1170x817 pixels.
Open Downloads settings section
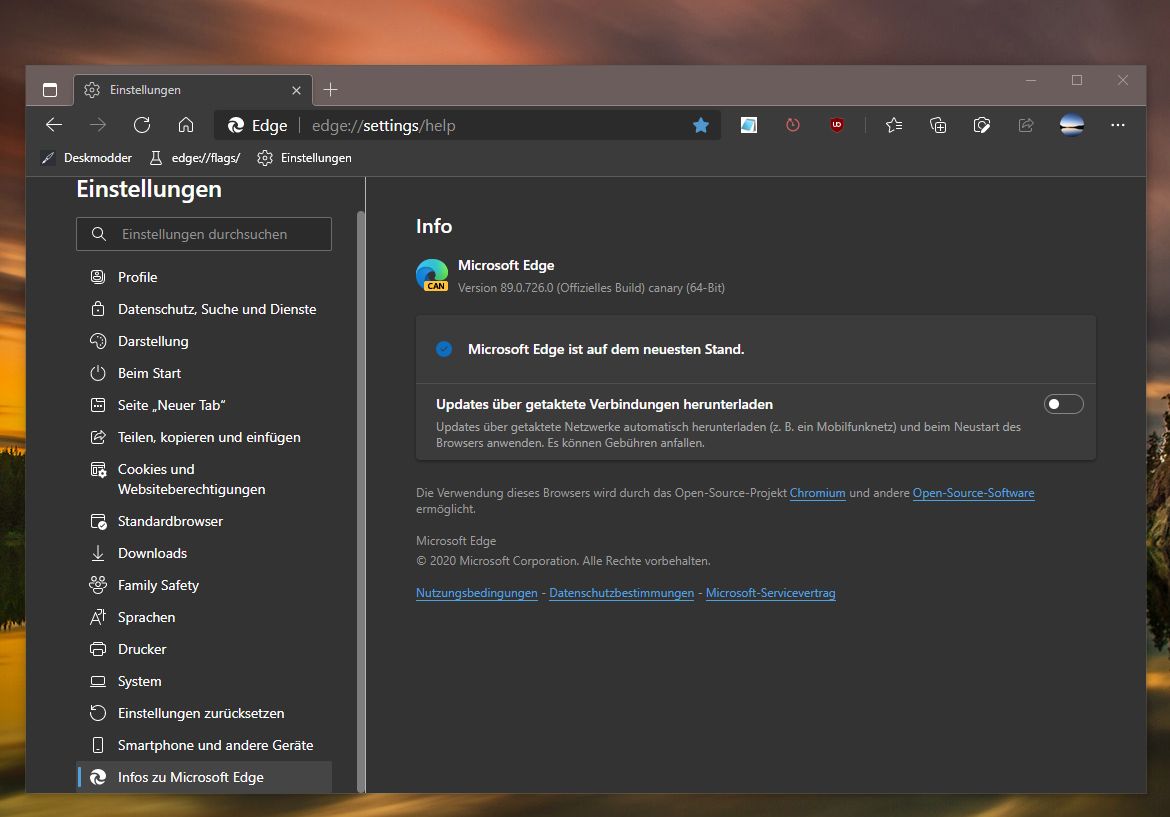click(x=204, y=554)
